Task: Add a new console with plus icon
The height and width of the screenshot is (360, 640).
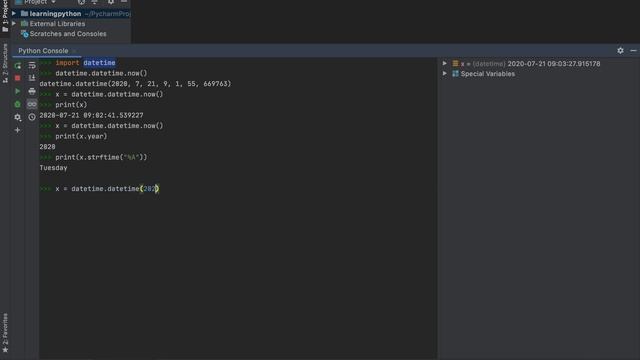Action: (x=18, y=130)
